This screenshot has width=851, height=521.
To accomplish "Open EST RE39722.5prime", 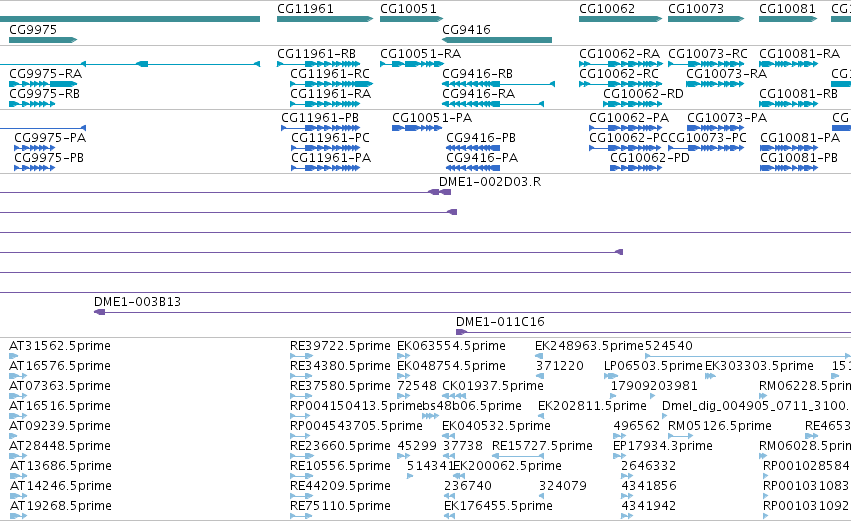I will click(301, 356).
